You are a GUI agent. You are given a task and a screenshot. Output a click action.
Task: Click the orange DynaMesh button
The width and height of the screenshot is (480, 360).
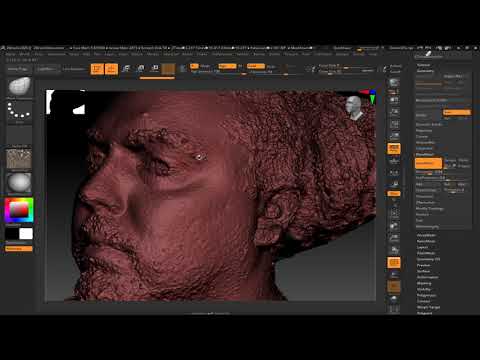(429, 163)
